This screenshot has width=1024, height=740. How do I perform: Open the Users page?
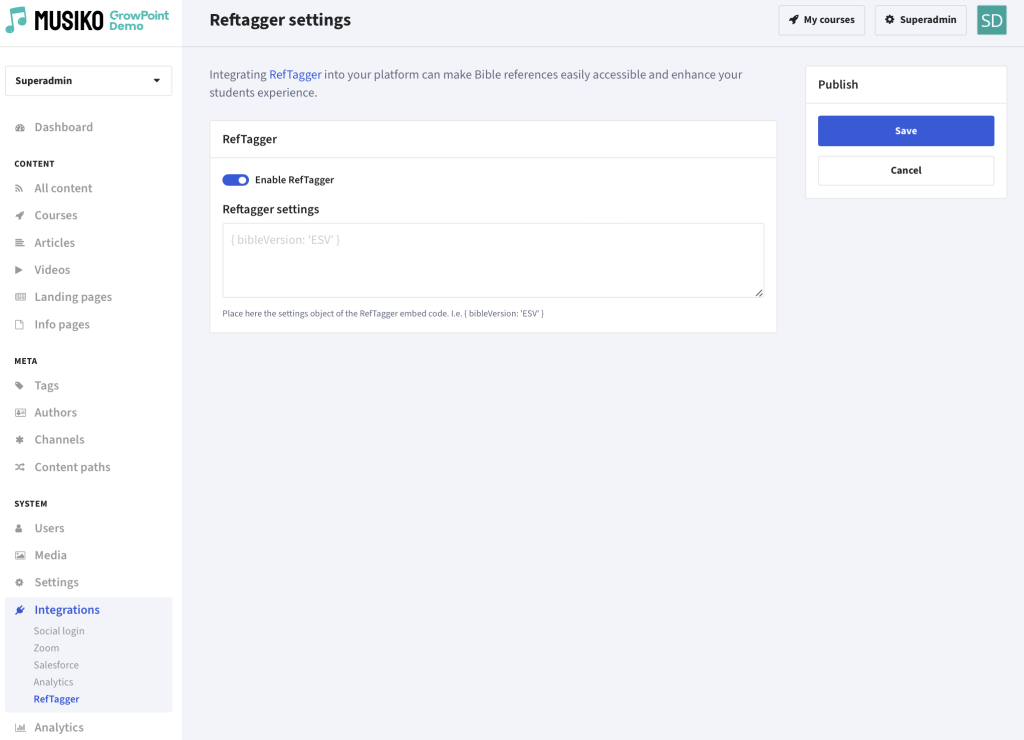coord(49,528)
